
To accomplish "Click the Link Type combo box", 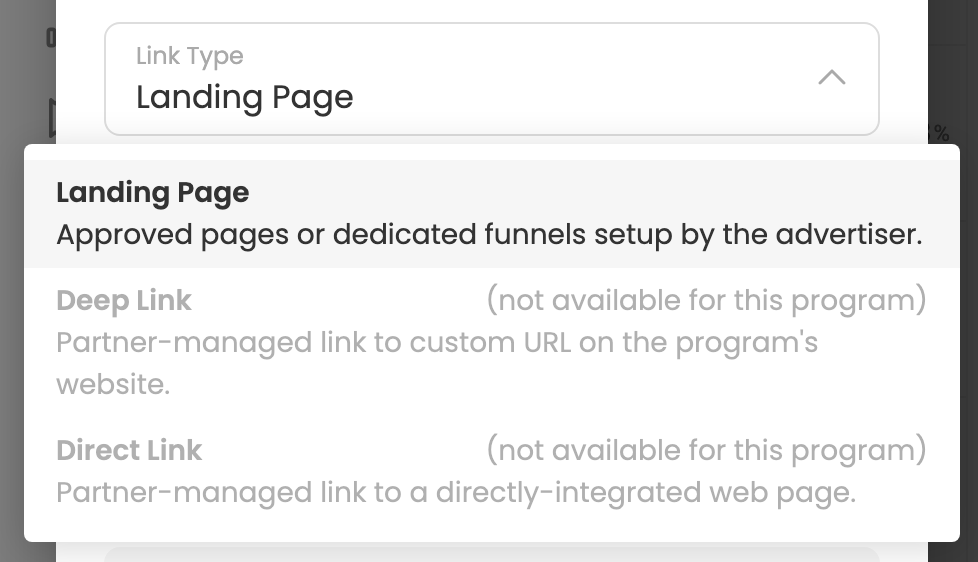I will (491, 79).
